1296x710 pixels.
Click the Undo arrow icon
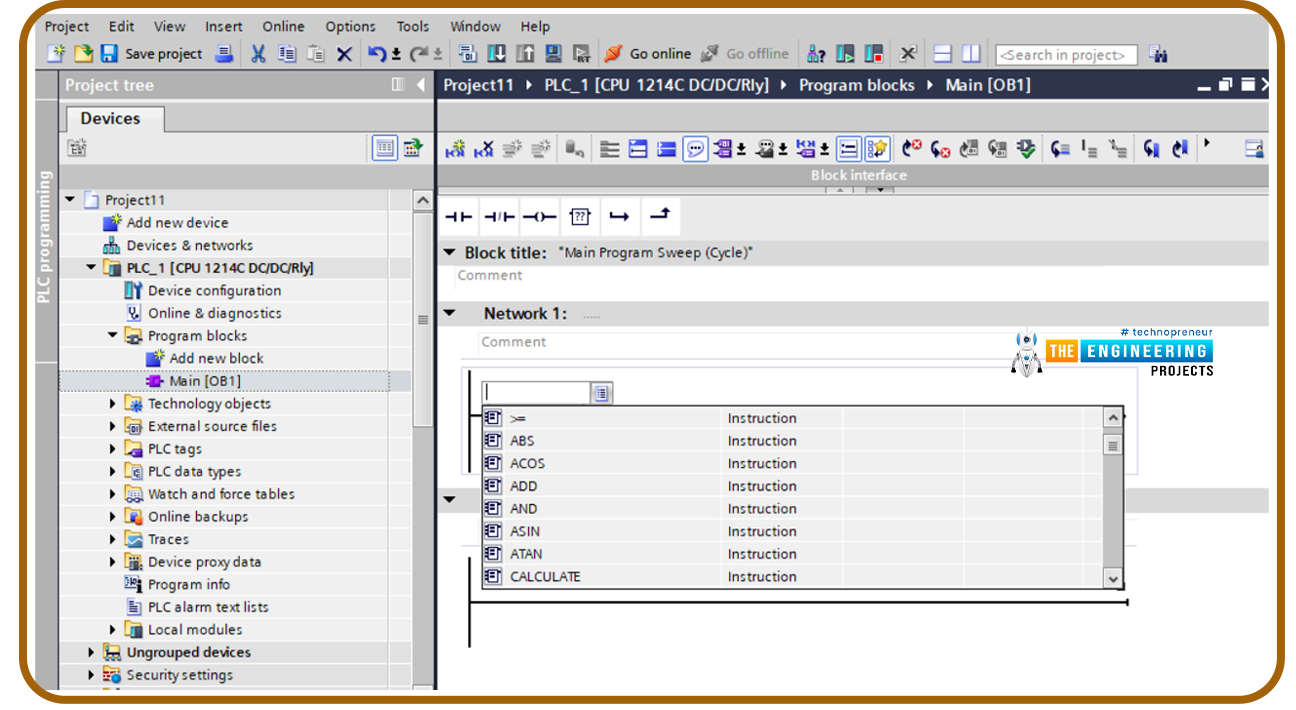pyautogui.click(x=377, y=54)
